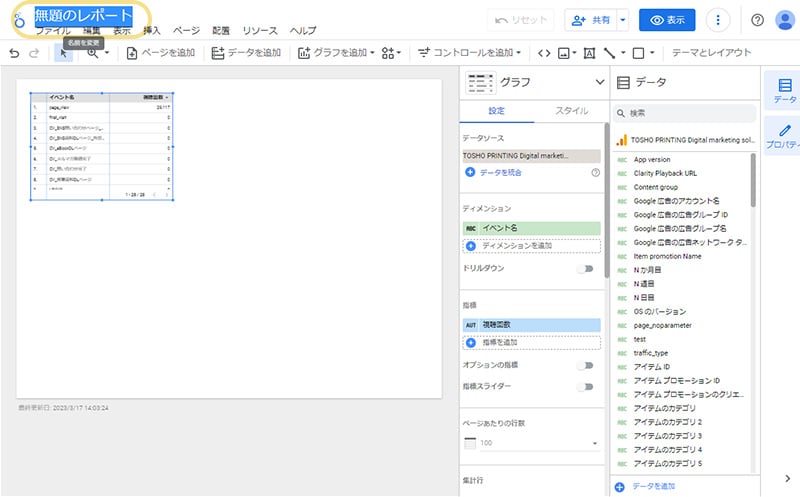
Task: Open the 編集 menu
Action: coord(92,31)
